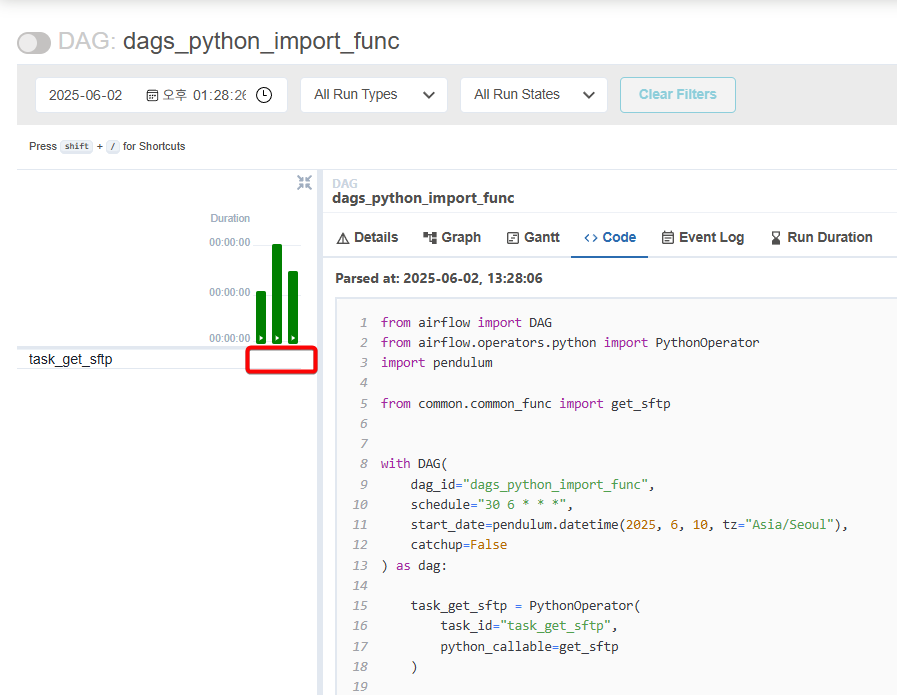The width and height of the screenshot is (897, 695).
Task: Click the Gantt tab chart icon
Action: click(x=513, y=238)
